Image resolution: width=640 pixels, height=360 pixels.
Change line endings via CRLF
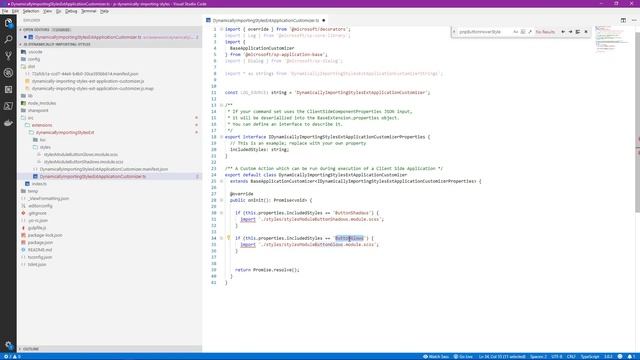coord(571,356)
